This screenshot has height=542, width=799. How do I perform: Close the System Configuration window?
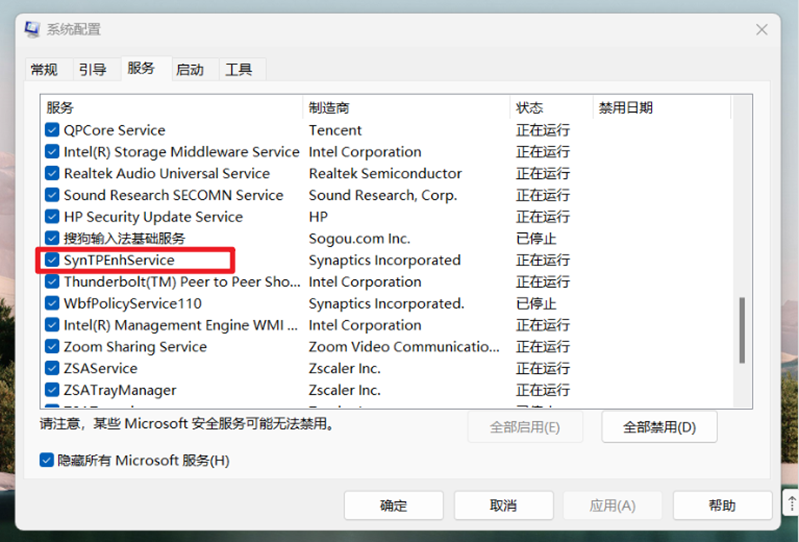click(761, 28)
